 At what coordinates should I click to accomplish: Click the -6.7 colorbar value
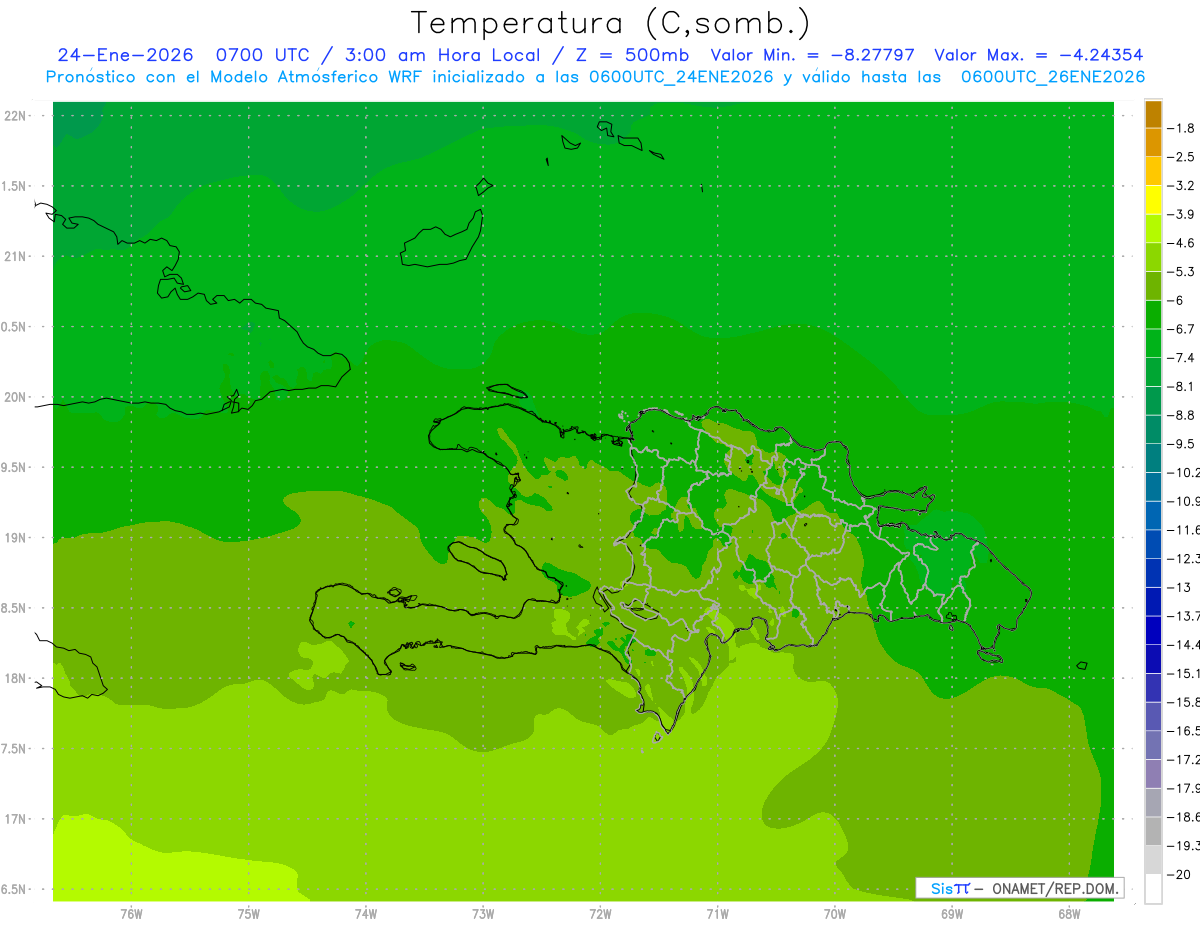[1182, 329]
